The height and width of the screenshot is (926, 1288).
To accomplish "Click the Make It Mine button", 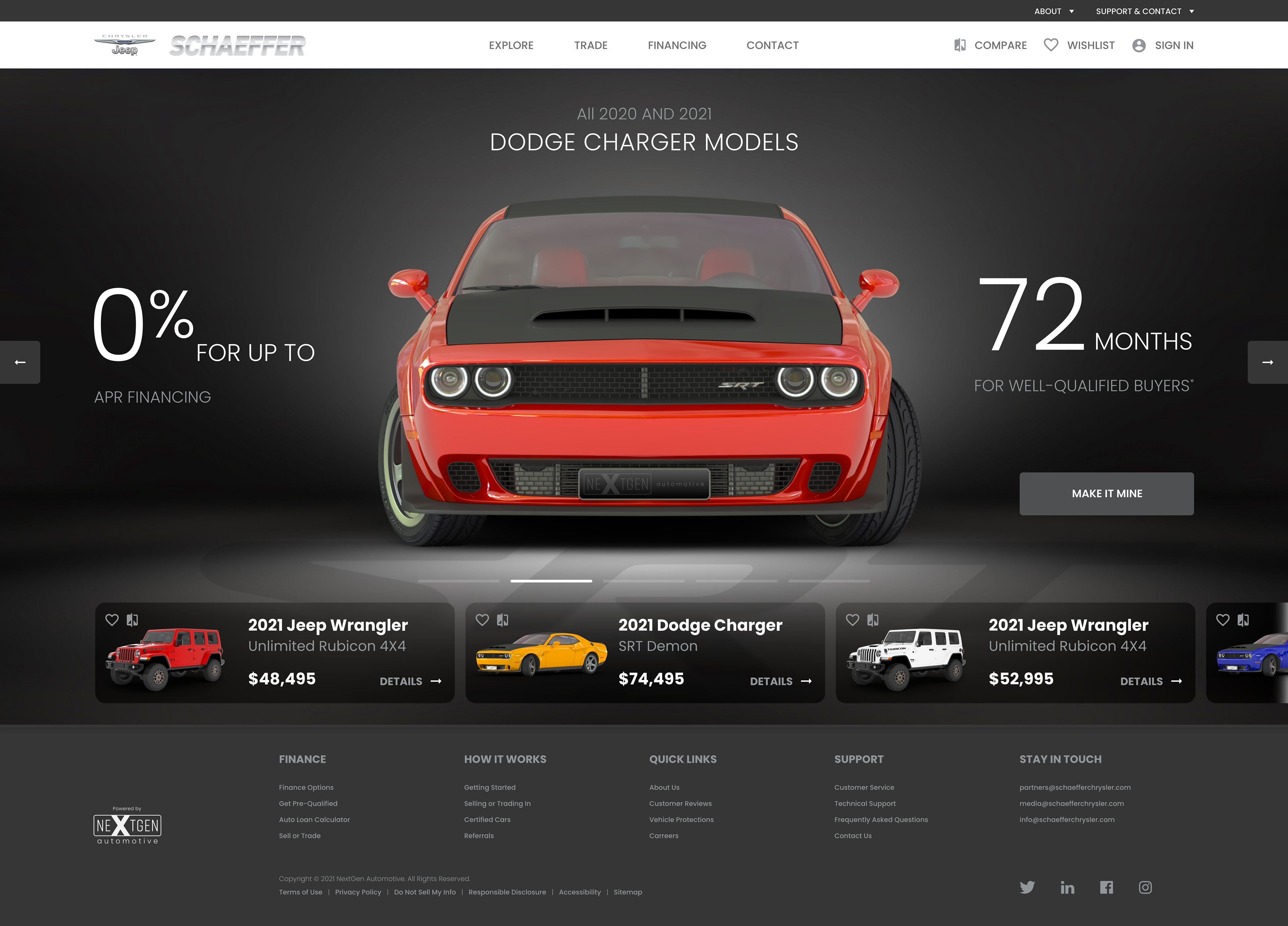I will (1106, 494).
